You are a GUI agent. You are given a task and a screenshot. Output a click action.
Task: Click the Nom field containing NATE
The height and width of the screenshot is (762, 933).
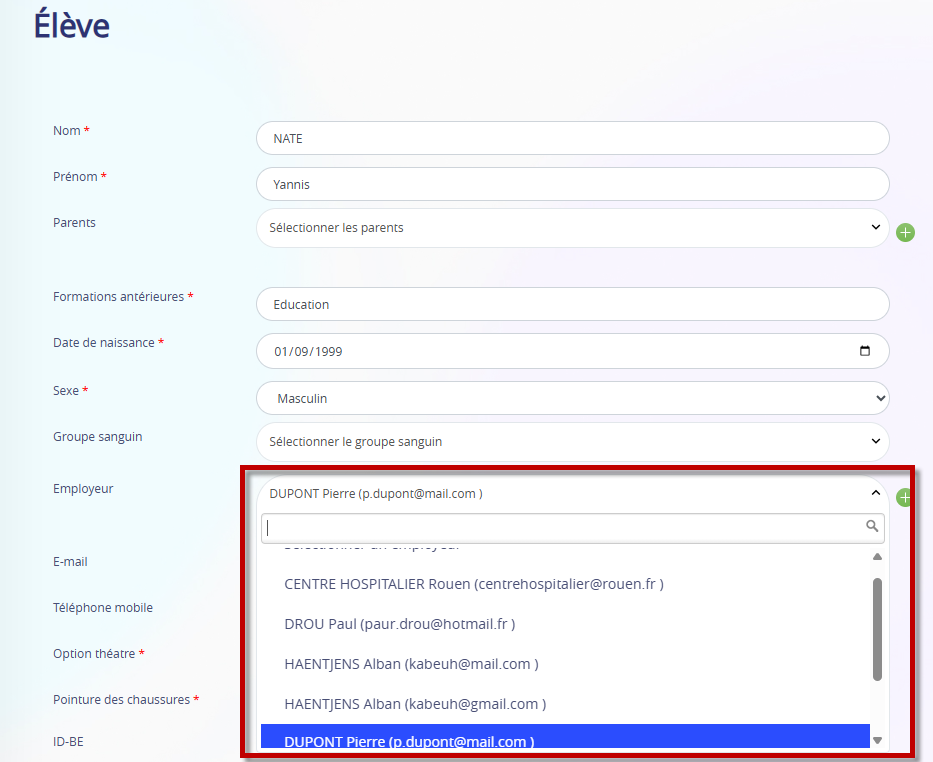(572, 139)
